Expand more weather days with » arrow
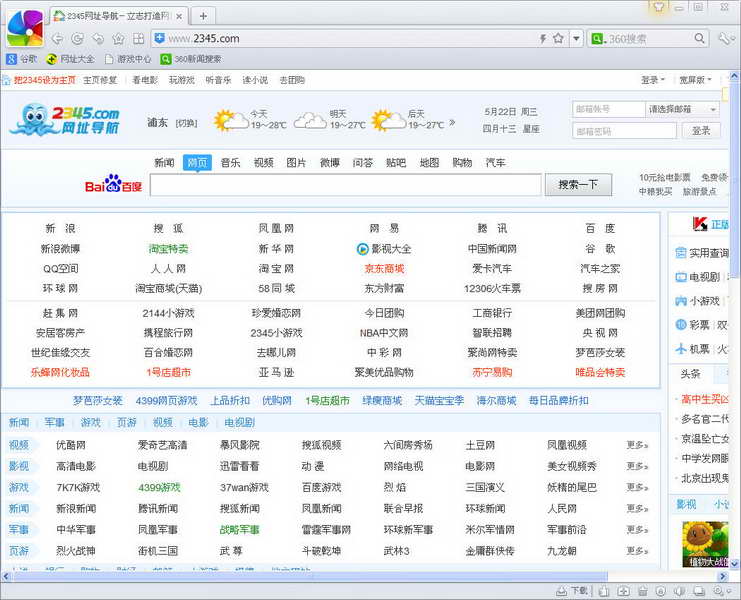This screenshot has height=600, width=741. click(x=452, y=123)
